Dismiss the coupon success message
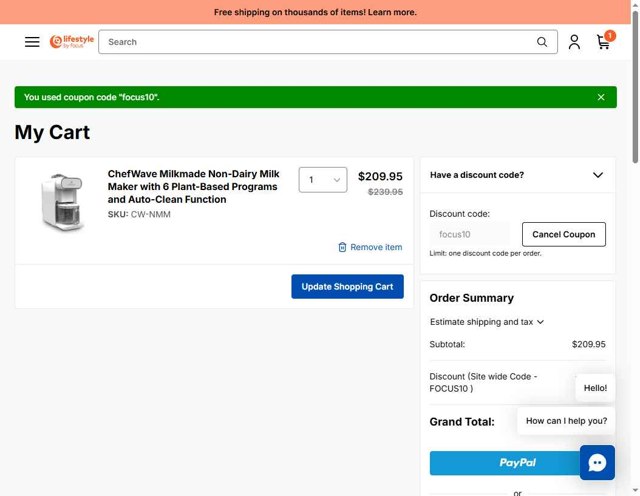The height and width of the screenshot is (496, 640). pos(601,97)
